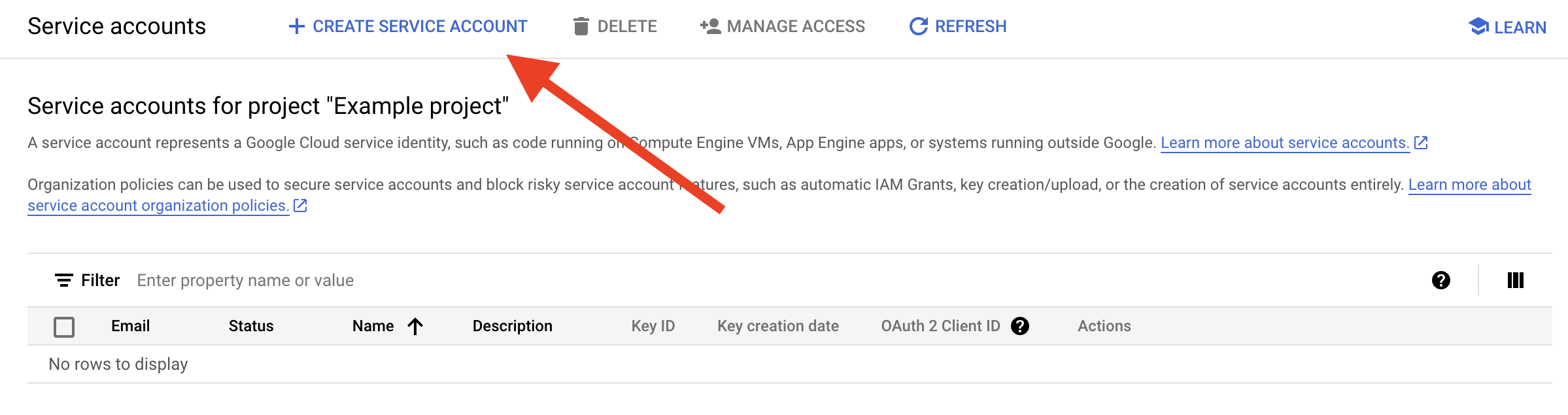The image size is (1568, 415).
Task: Sort table by Status column header
Action: pos(250,326)
